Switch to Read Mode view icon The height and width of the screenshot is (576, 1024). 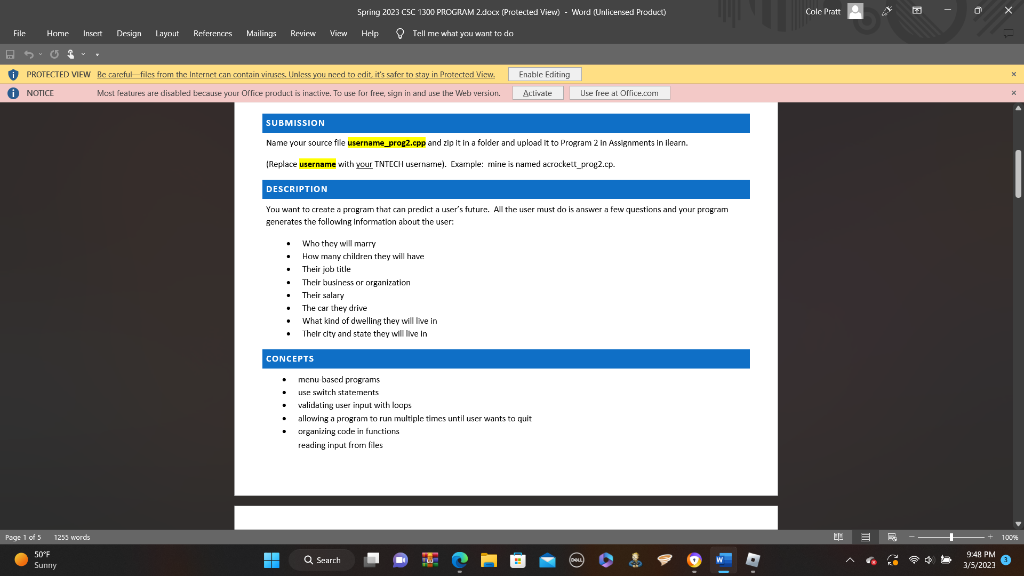pos(839,537)
